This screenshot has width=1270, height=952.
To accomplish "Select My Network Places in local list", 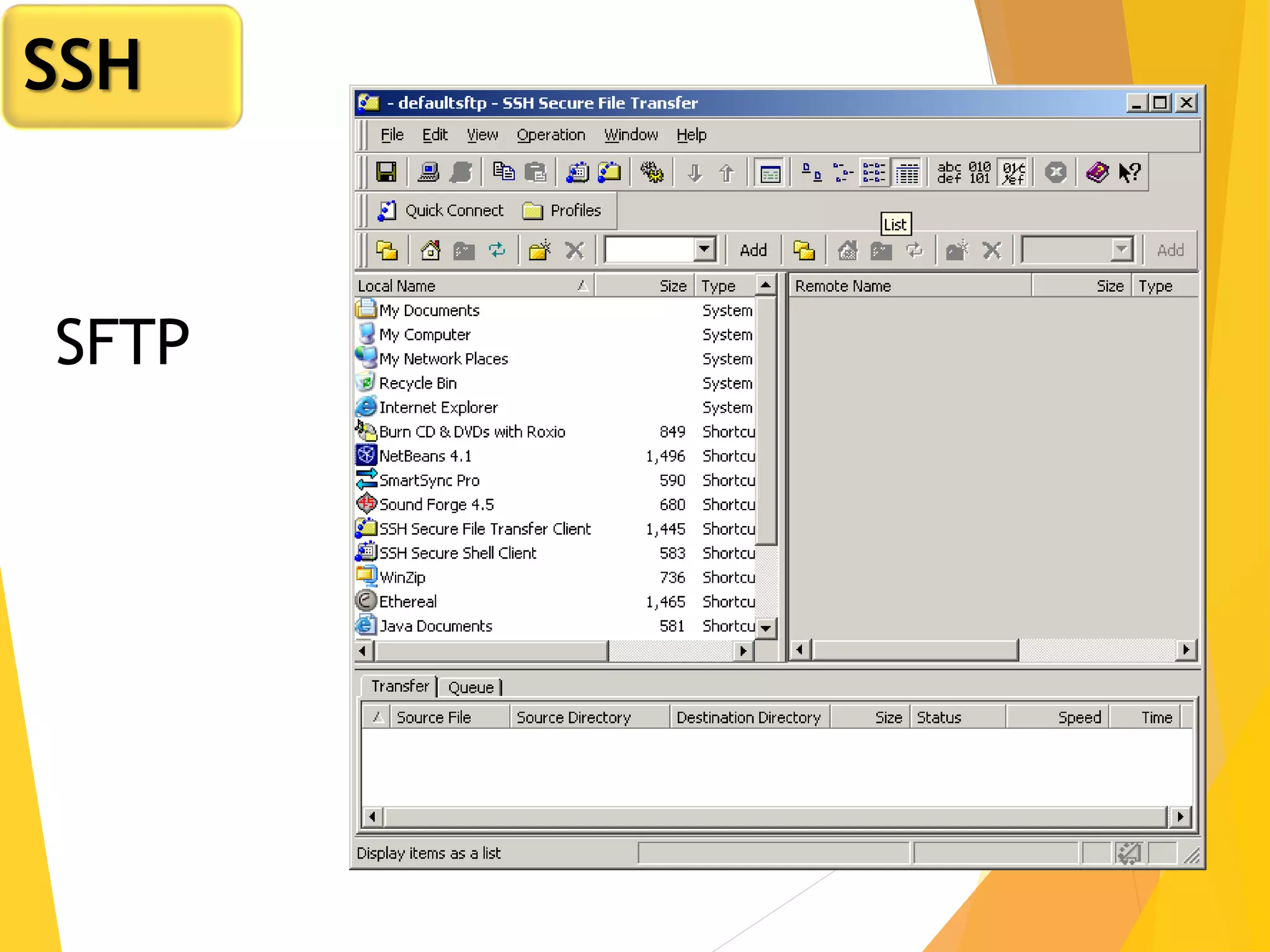I will (x=443, y=359).
